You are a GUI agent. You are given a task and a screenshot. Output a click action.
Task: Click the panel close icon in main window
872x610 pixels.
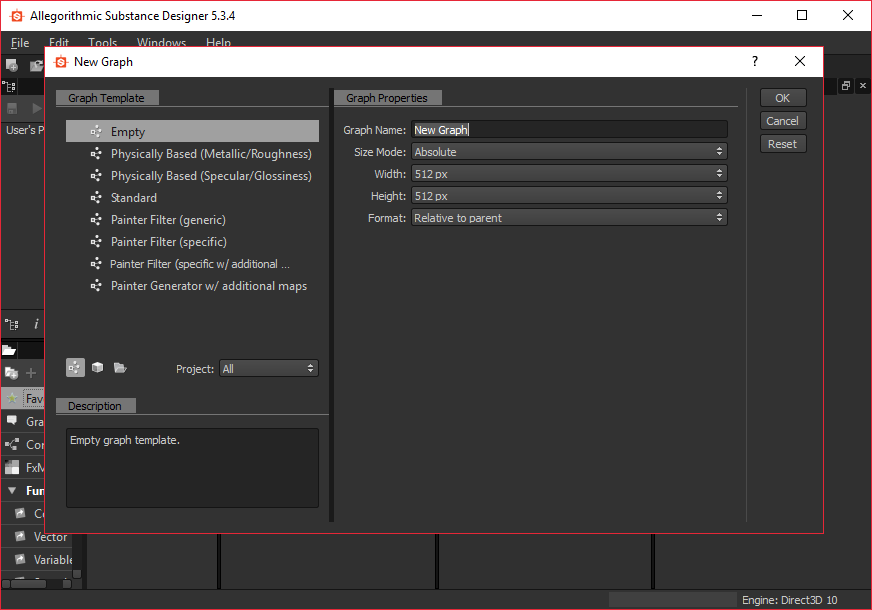[x=863, y=86]
